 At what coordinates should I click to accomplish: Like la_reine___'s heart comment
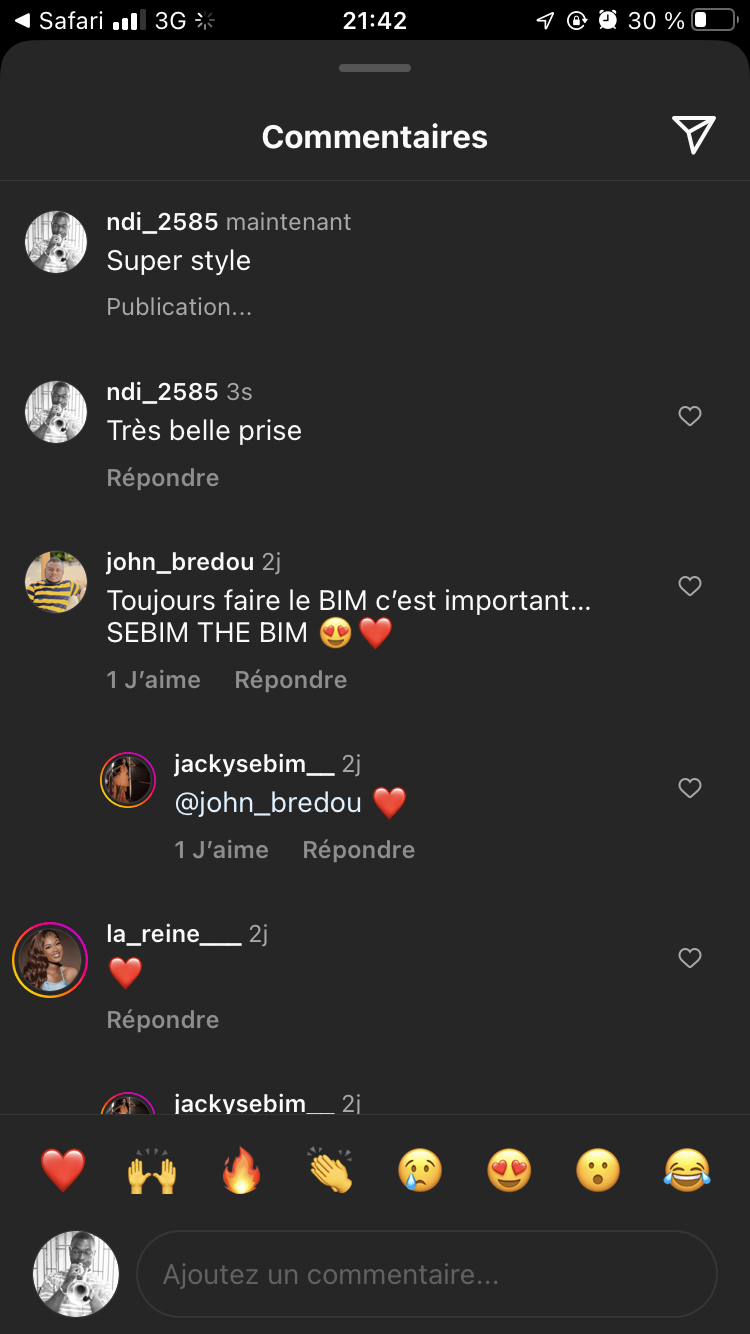point(690,958)
